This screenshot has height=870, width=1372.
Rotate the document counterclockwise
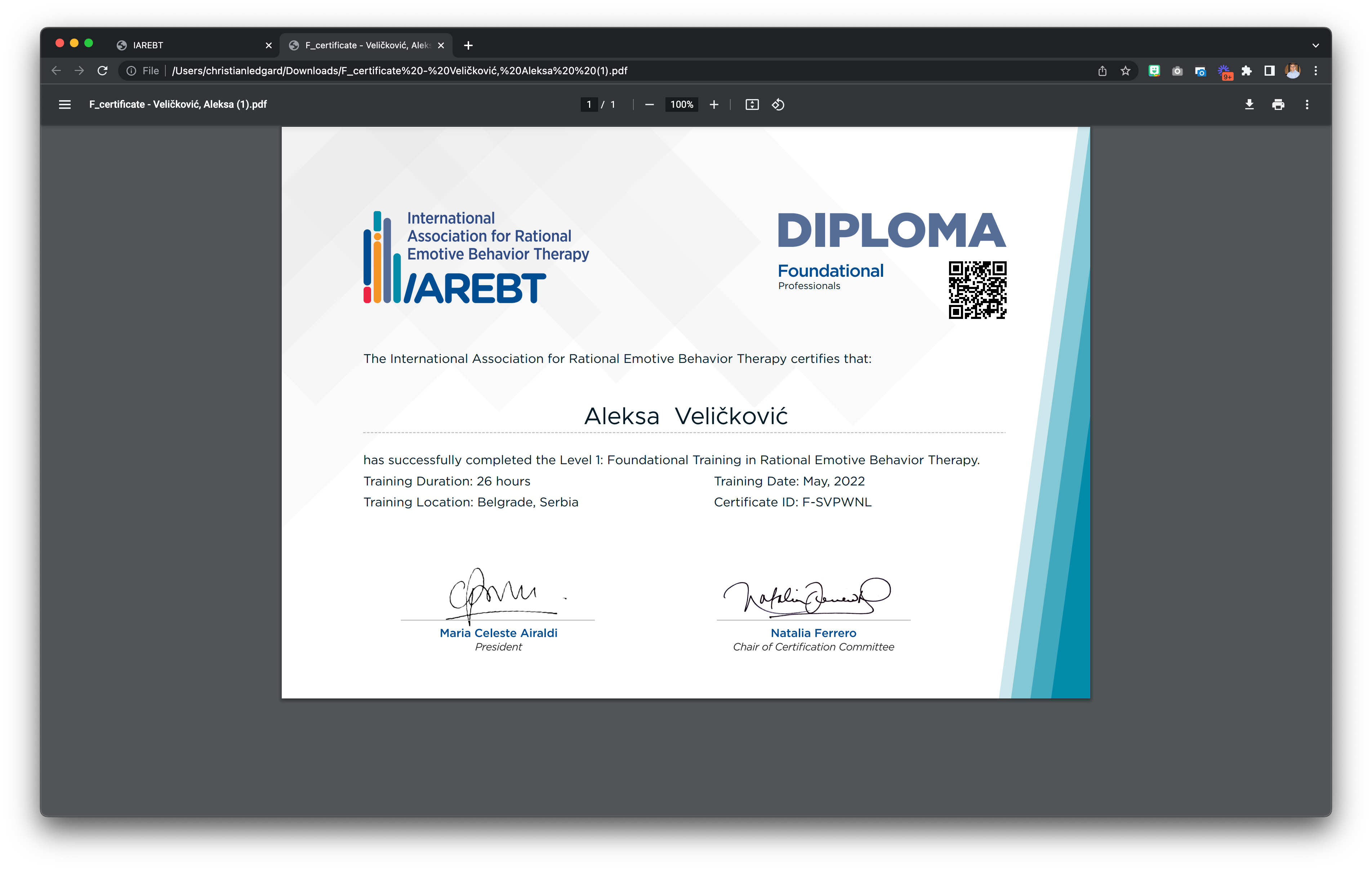point(778,104)
